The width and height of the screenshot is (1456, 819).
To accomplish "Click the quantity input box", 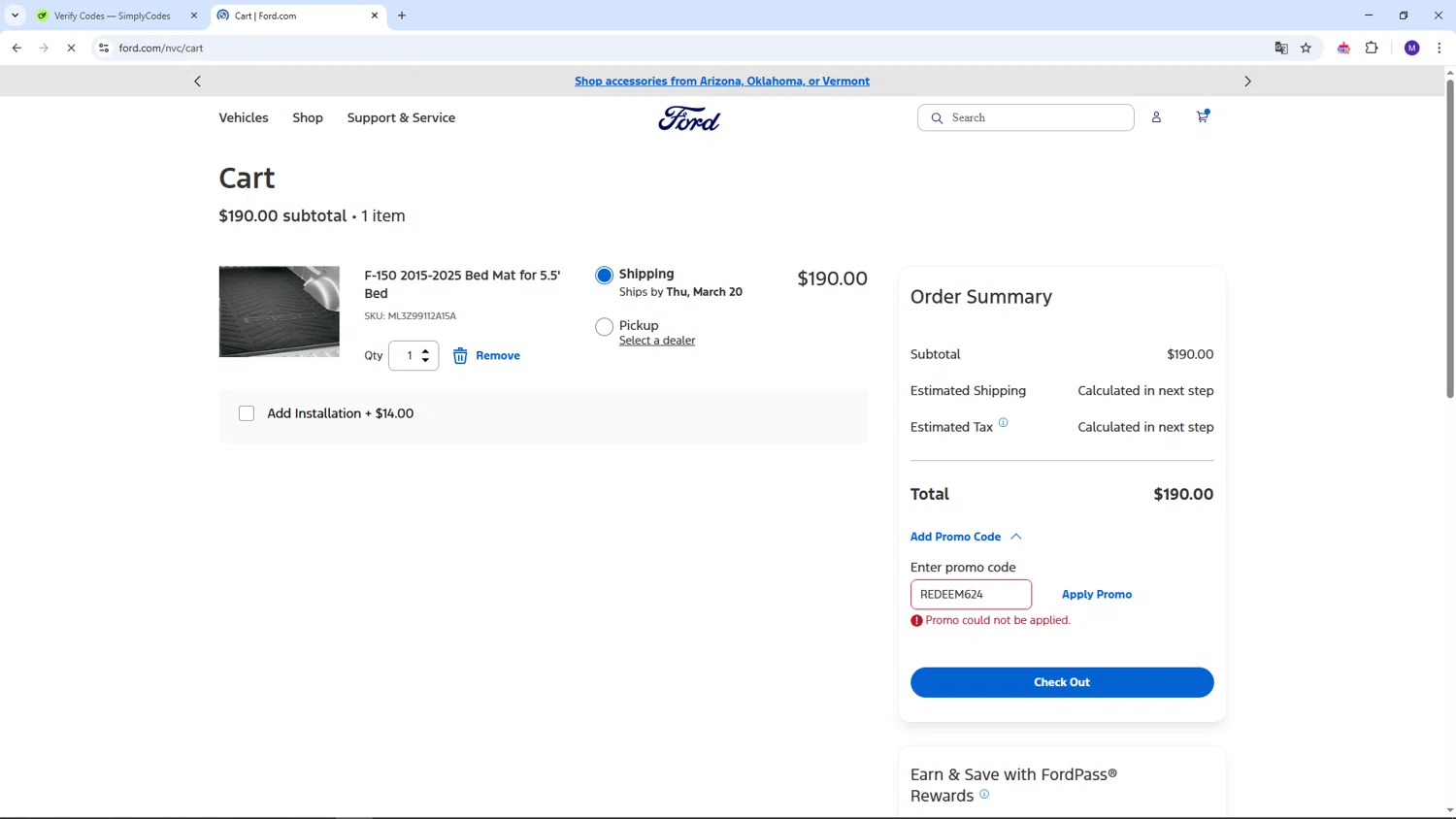I will click(x=414, y=356).
